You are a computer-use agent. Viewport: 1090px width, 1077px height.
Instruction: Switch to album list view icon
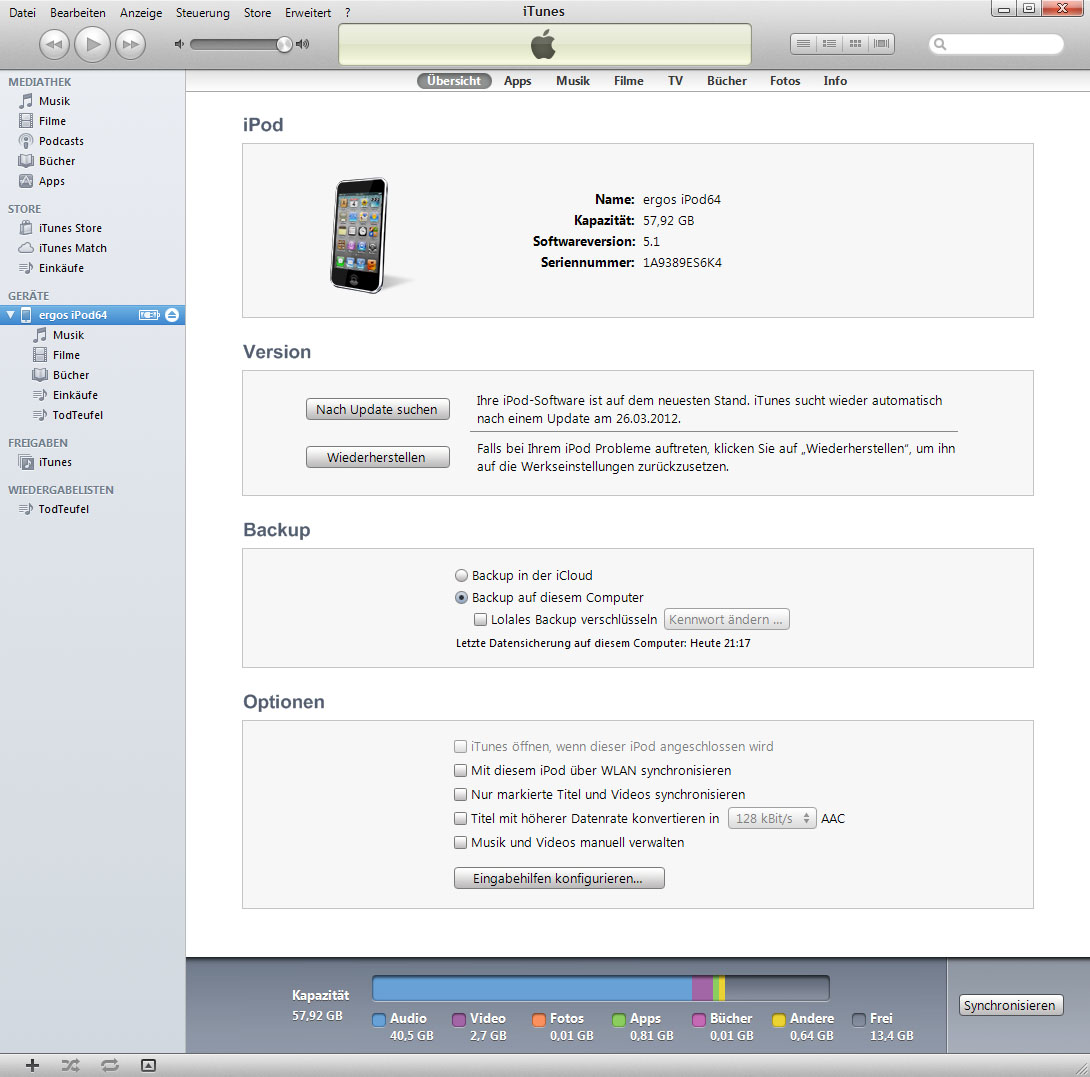[x=829, y=44]
